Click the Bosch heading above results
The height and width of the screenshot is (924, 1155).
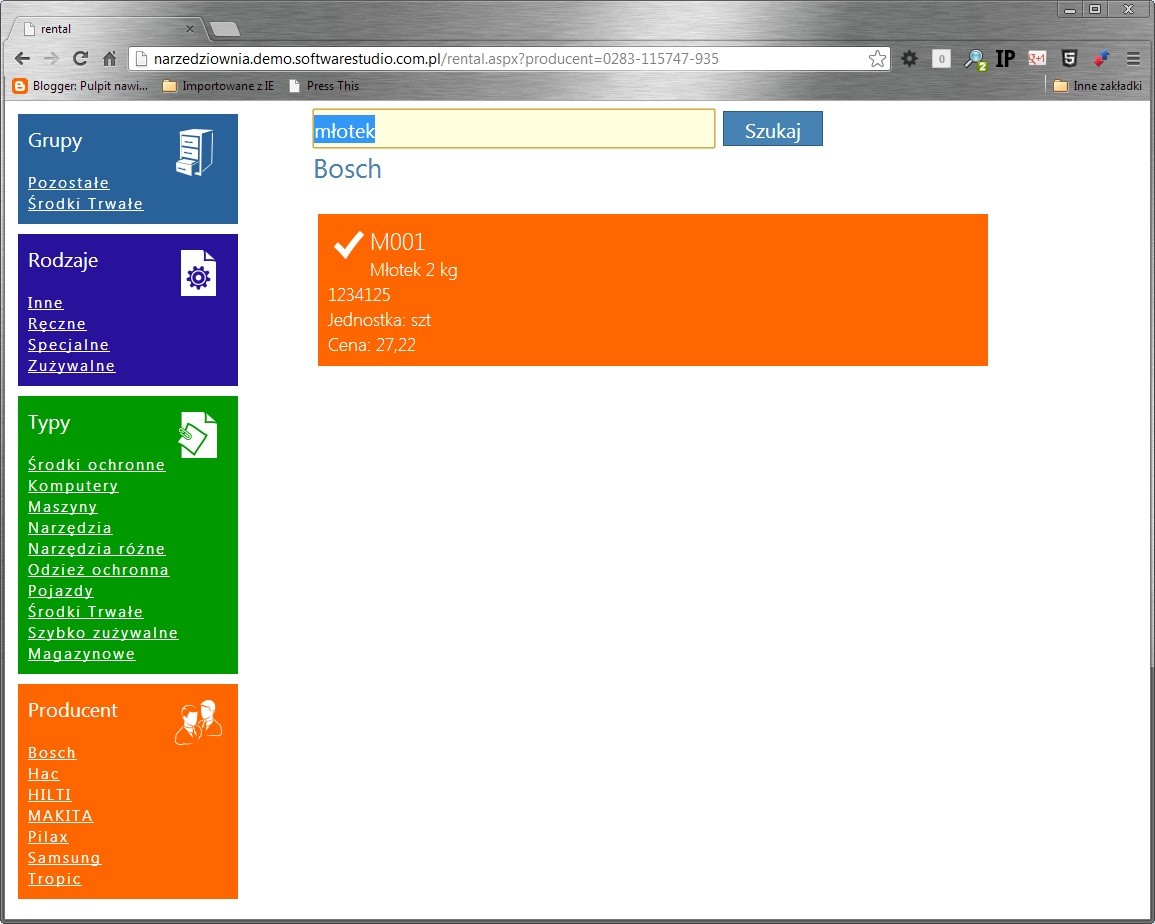[348, 169]
